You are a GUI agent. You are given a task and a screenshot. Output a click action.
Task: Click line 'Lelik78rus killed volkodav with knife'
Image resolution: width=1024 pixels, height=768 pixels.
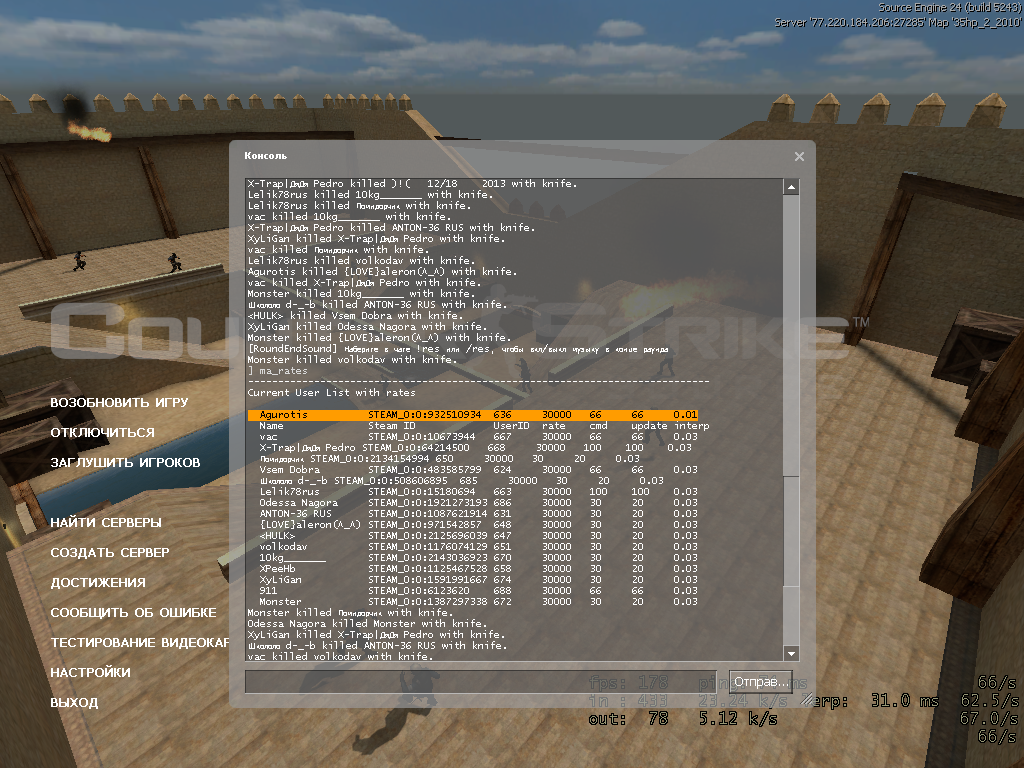tap(361, 261)
